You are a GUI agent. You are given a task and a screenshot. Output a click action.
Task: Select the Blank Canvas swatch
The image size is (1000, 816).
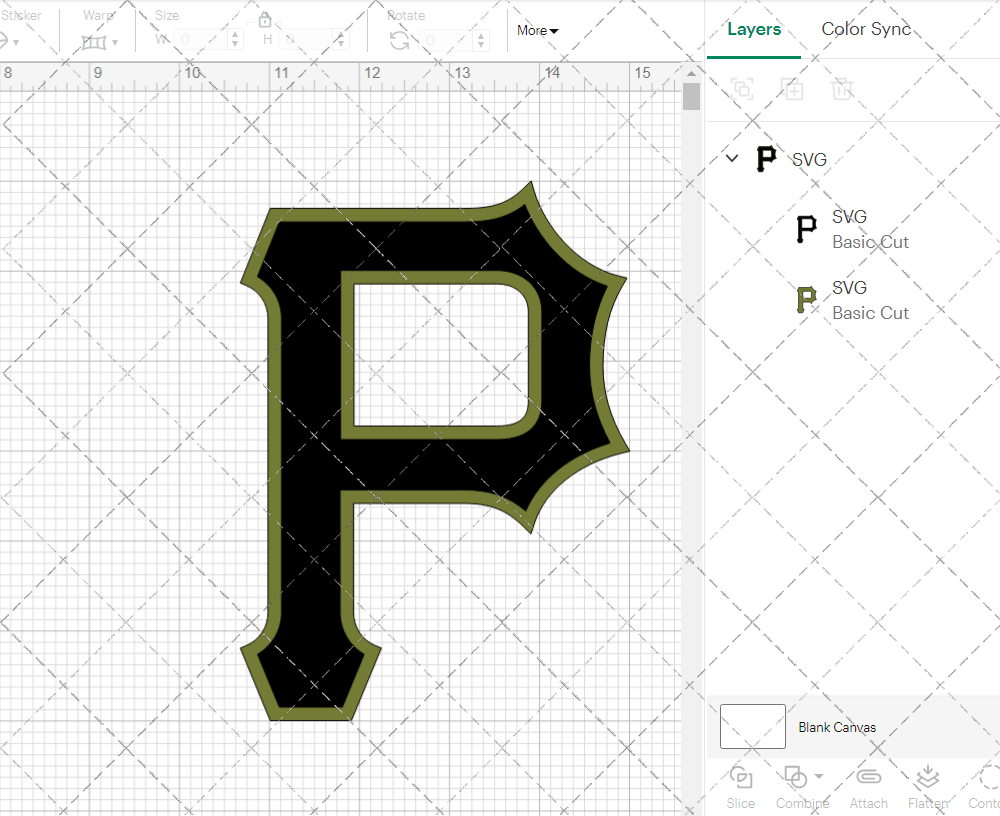(x=753, y=727)
